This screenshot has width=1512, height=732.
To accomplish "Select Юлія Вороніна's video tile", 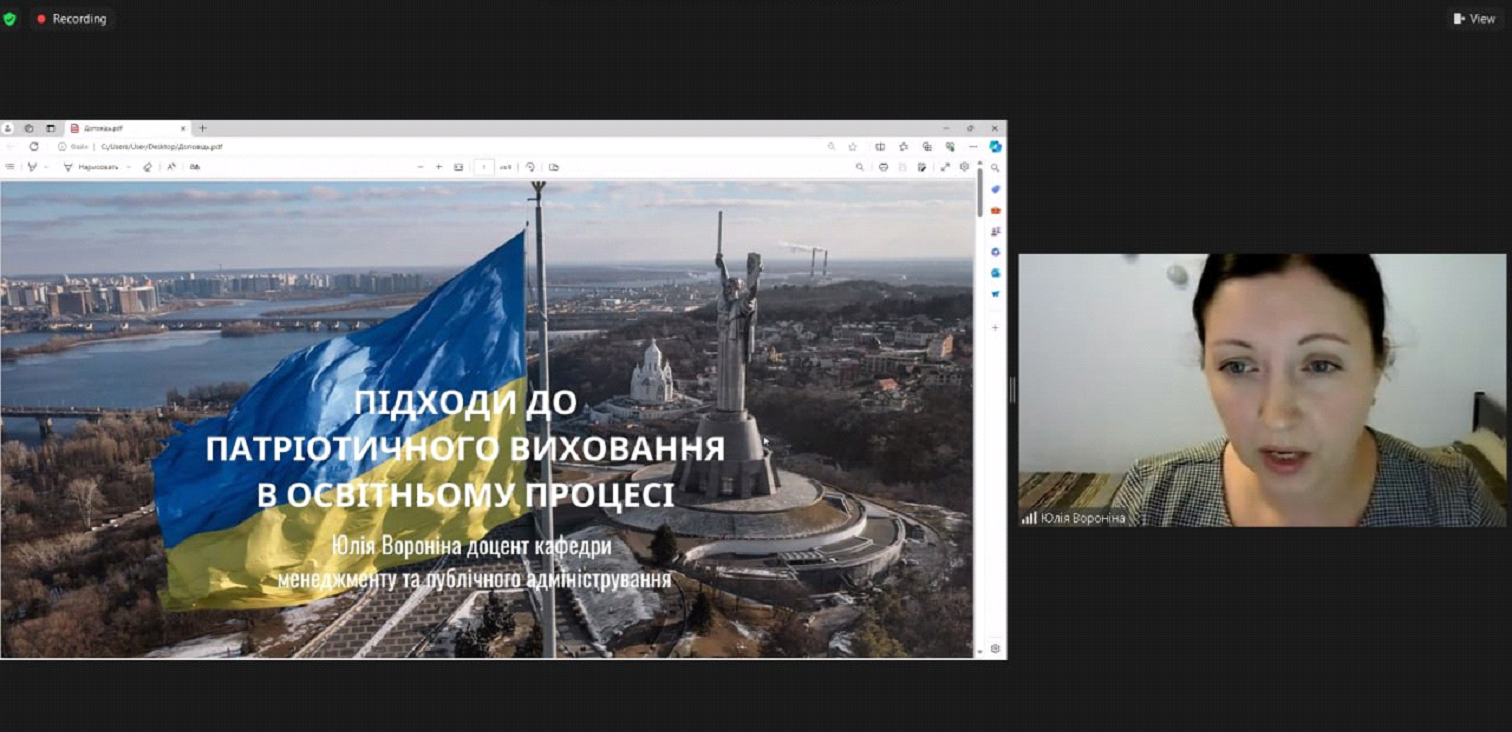I will click(x=1262, y=390).
